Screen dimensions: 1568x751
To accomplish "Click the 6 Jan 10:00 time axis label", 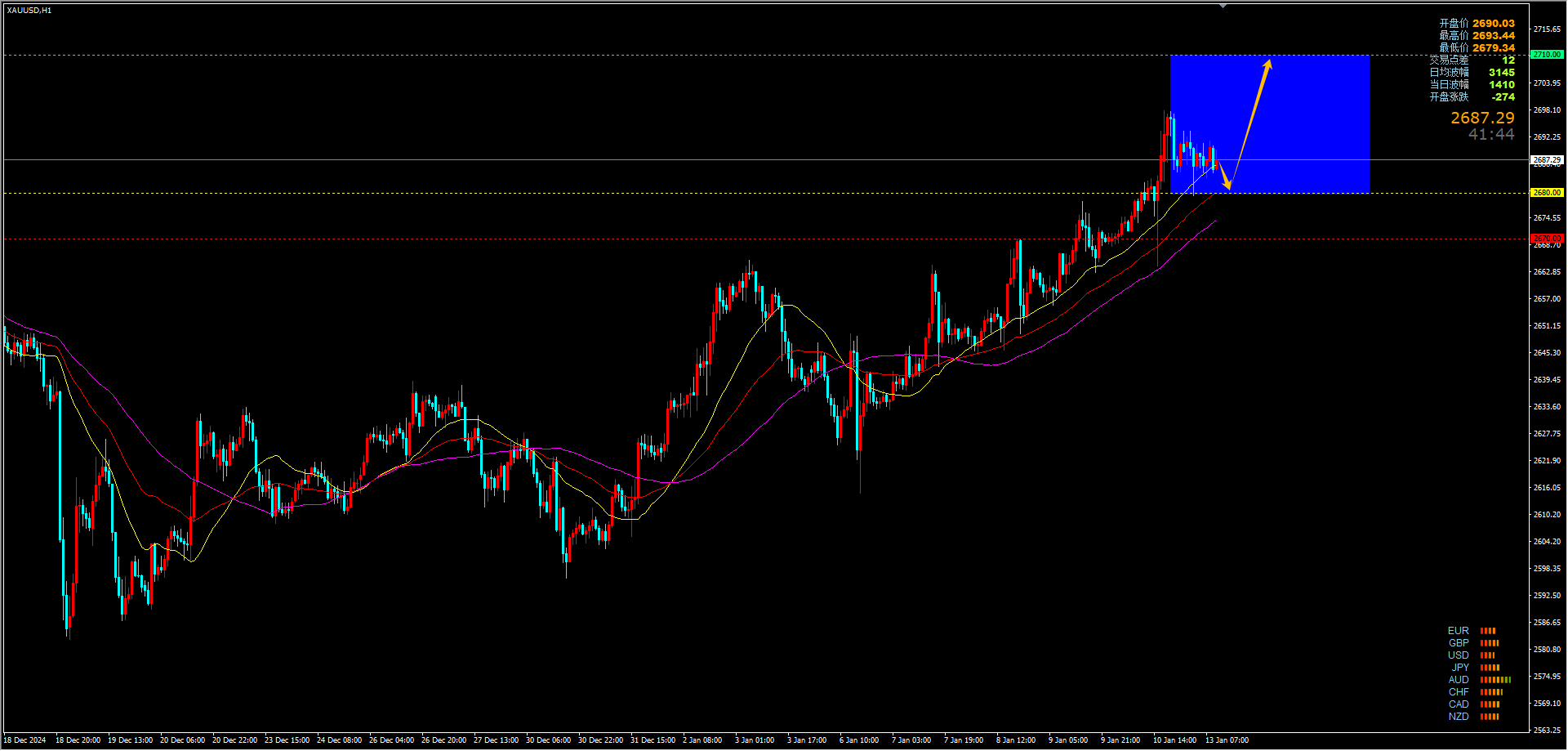I will 859,740.
